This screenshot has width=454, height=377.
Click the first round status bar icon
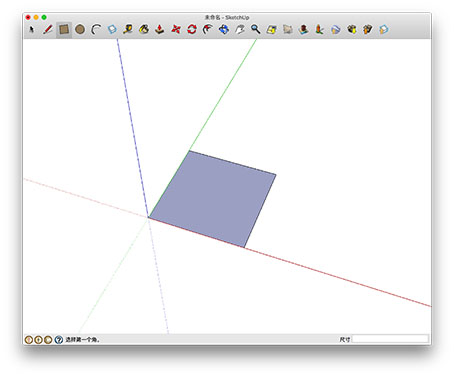pos(29,340)
